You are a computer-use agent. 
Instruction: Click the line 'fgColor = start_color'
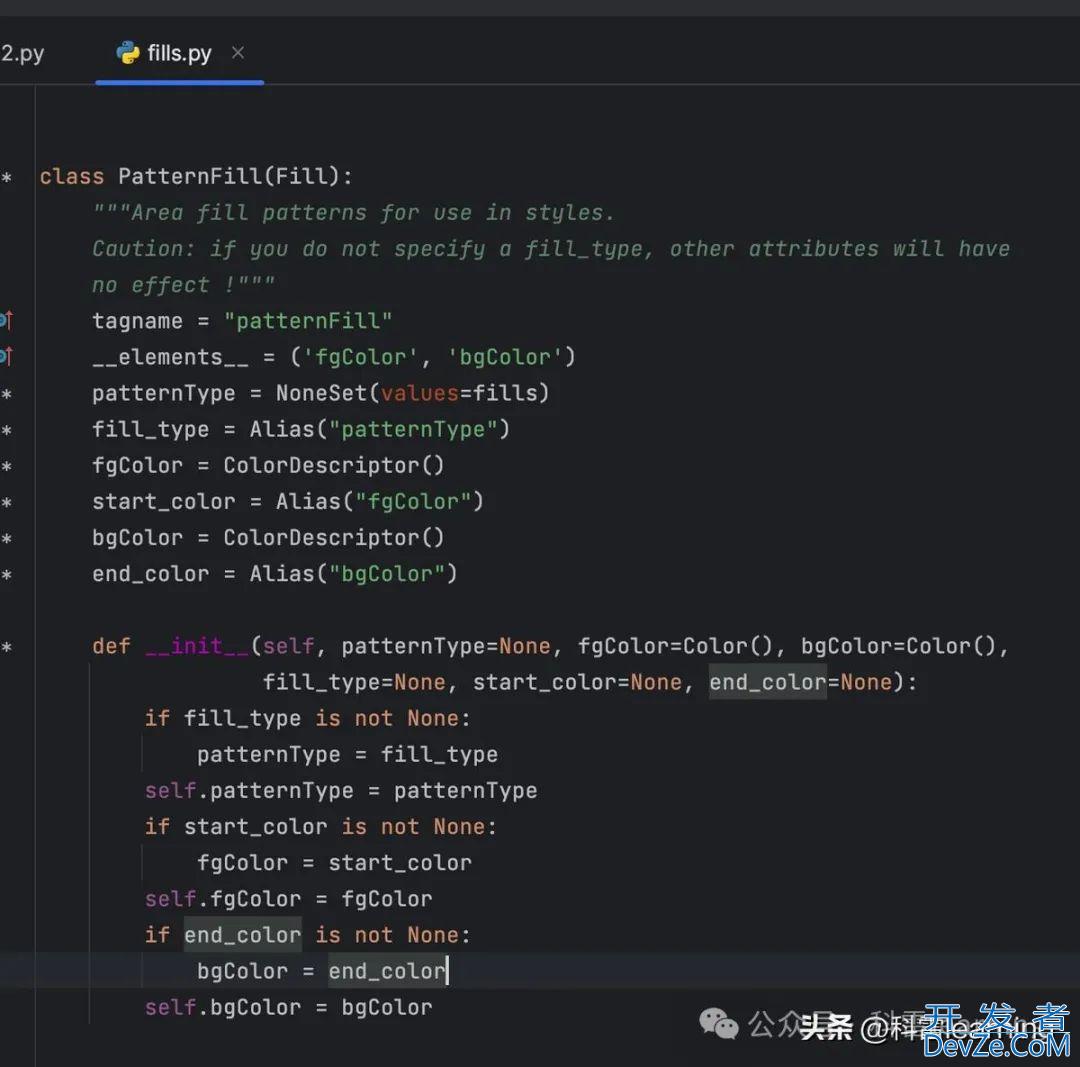334,862
